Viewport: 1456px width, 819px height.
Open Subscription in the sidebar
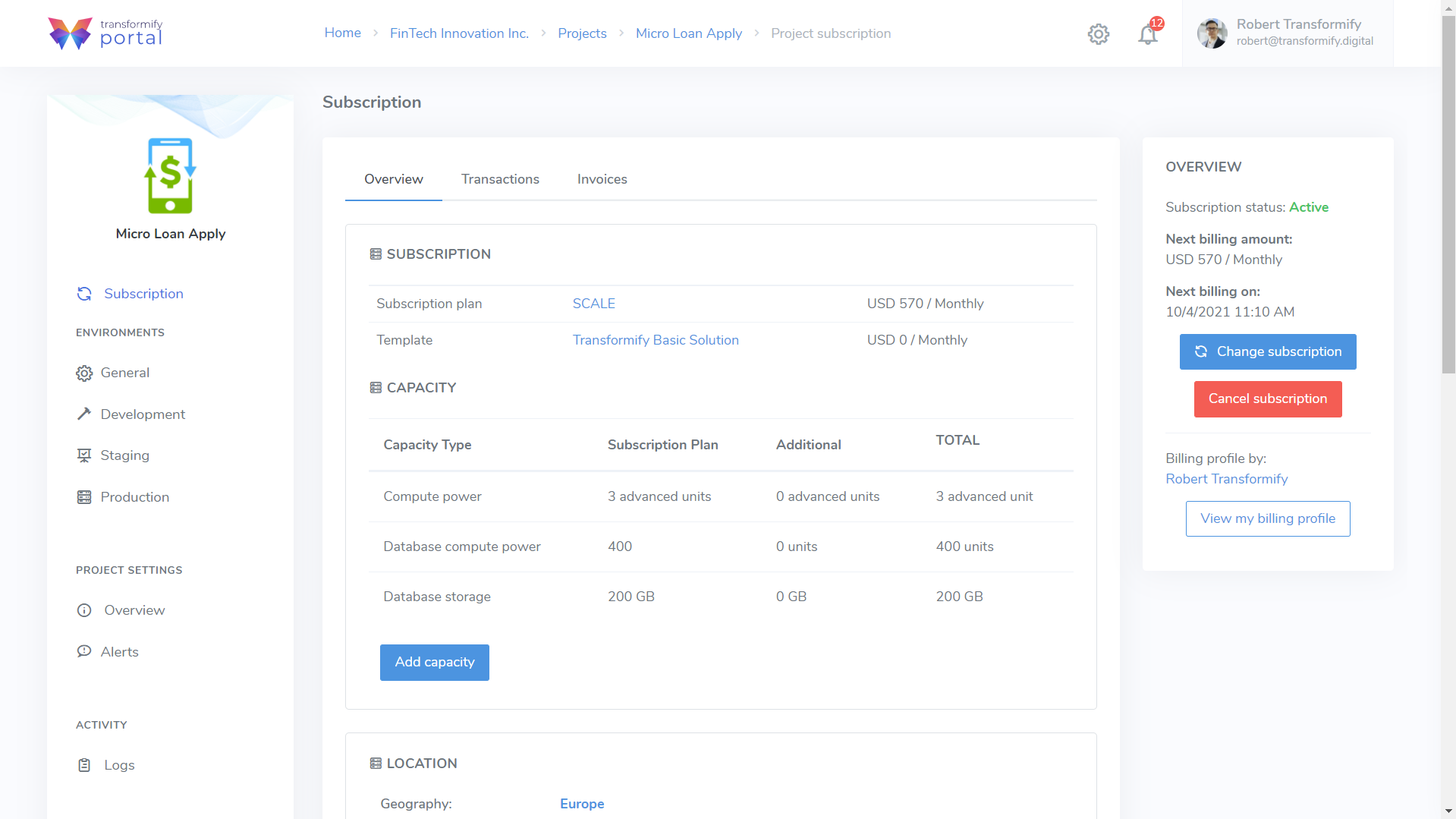pos(143,294)
